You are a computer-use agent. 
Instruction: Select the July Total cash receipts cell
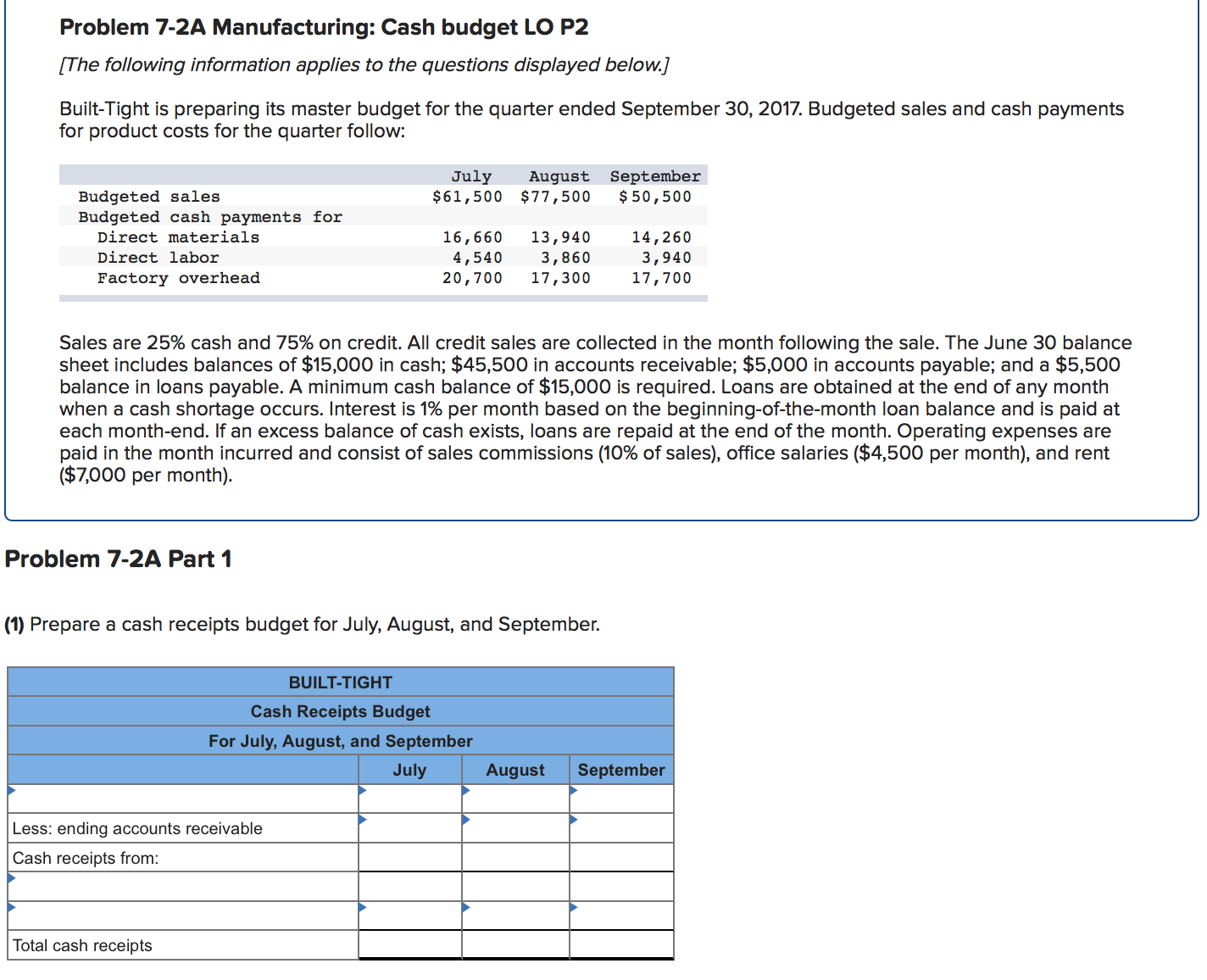[409, 945]
